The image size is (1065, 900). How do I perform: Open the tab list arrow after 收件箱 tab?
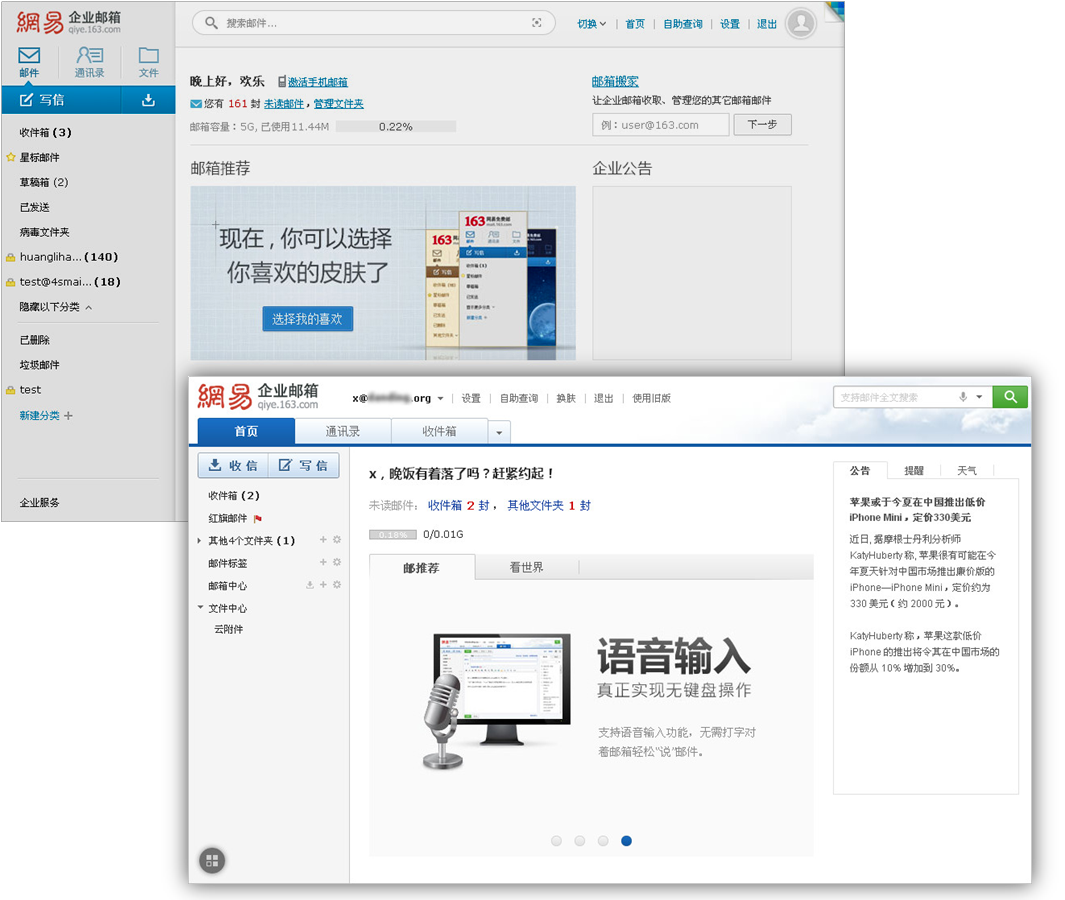point(499,432)
